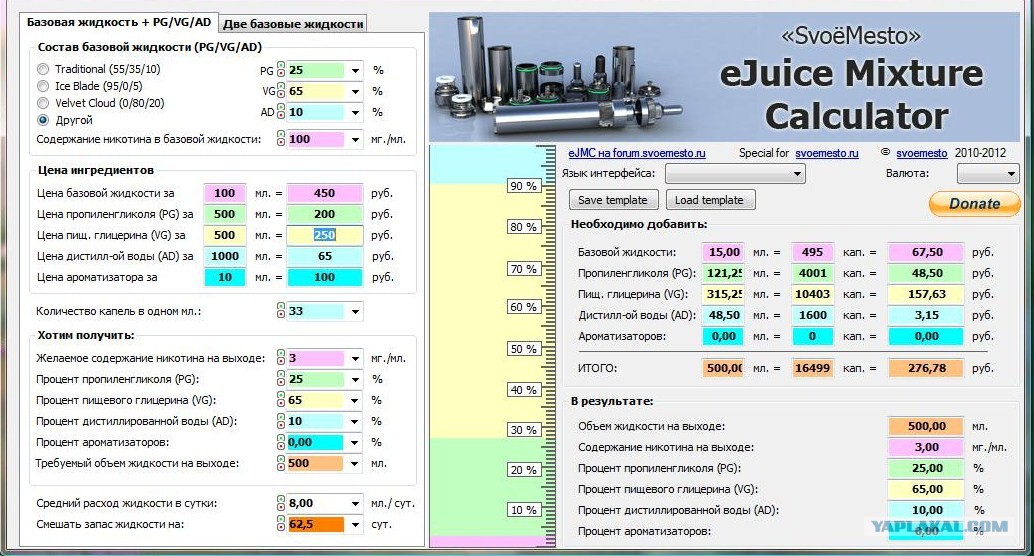Decrease drops per ml with red stepper

click(281, 315)
